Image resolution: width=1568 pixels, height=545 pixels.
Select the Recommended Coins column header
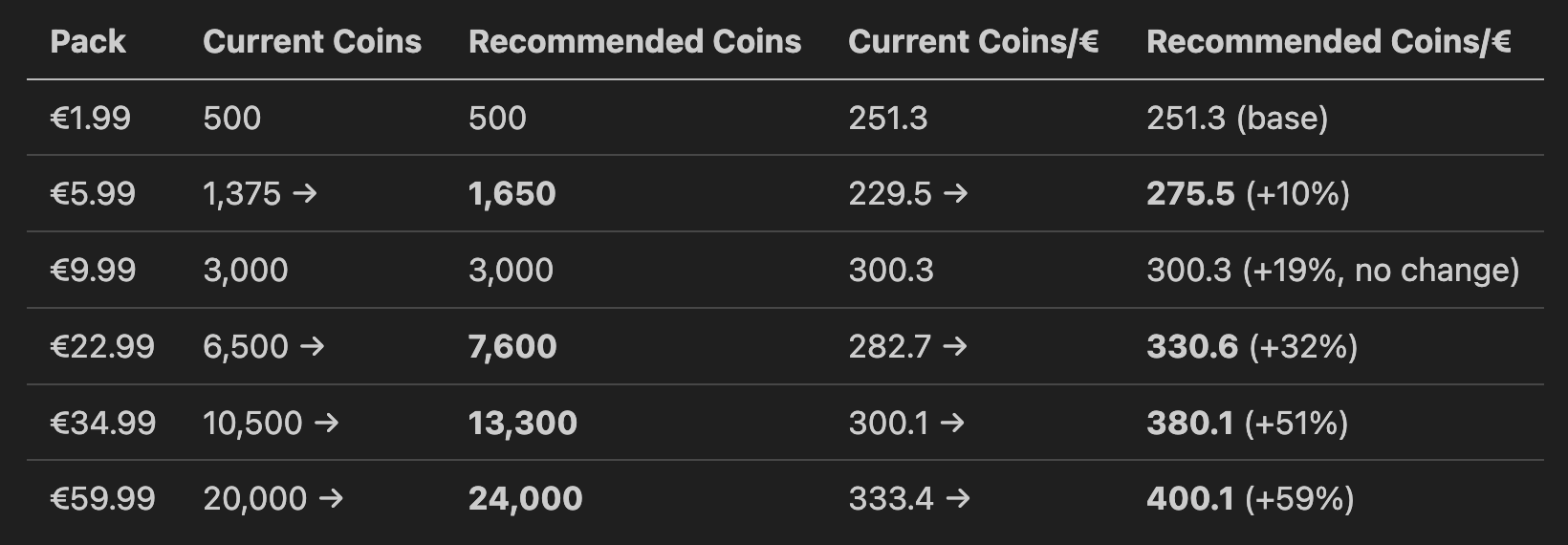click(x=635, y=41)
